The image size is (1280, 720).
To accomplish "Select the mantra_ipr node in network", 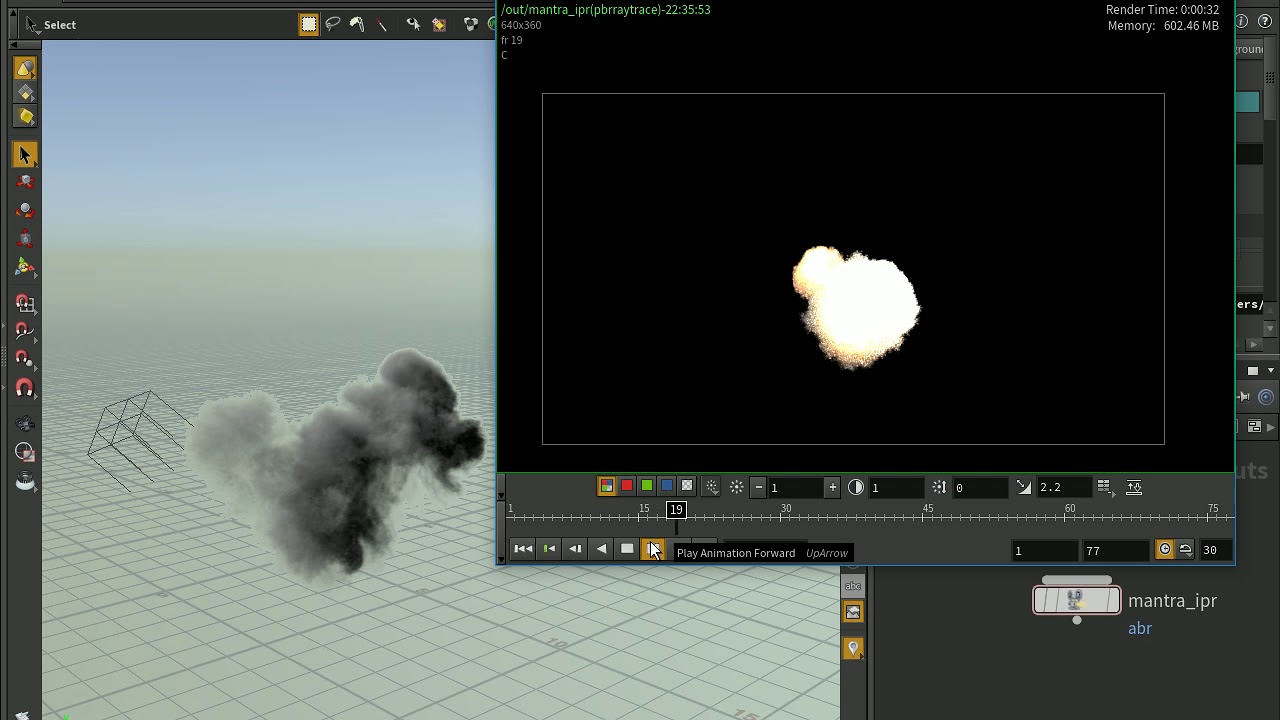I will coord(1077,600).
